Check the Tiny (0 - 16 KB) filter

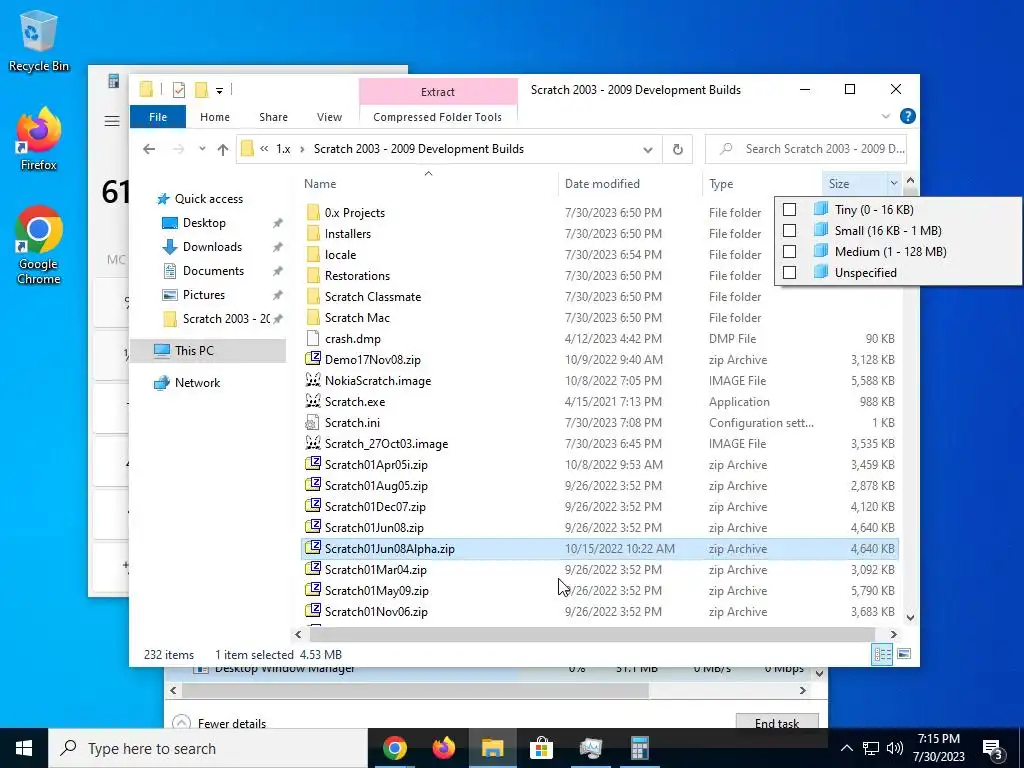(x=790, y=210)
